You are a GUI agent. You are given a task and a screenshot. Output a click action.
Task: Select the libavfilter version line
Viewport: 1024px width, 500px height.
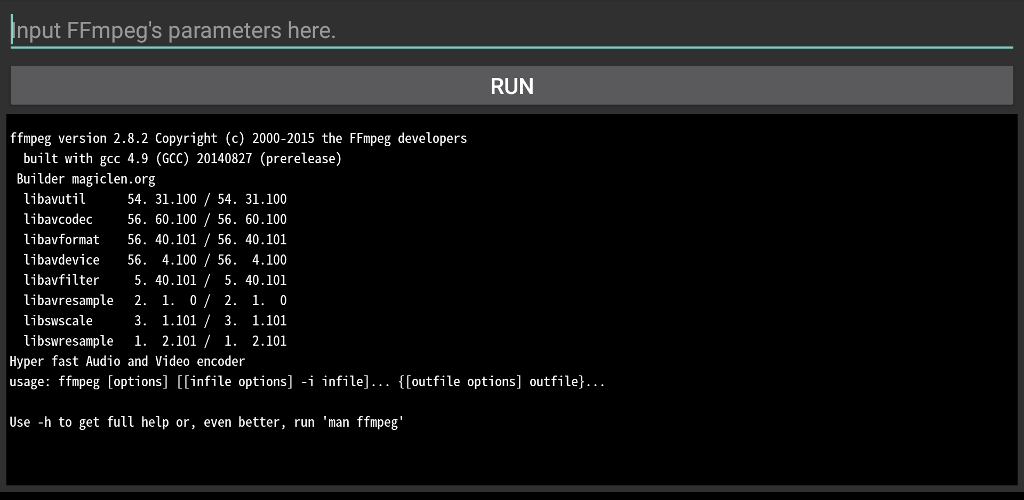pos(155,281)
